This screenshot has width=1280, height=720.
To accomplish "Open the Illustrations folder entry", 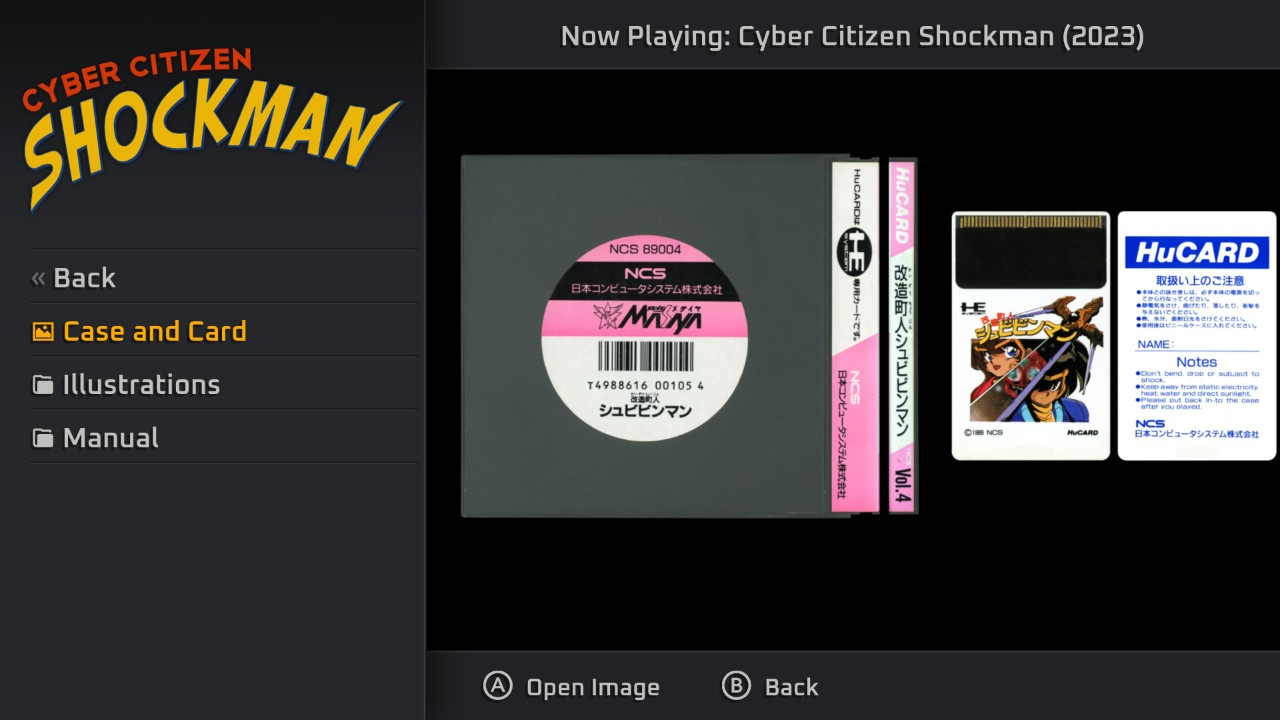I will click(x=223, y=384).
